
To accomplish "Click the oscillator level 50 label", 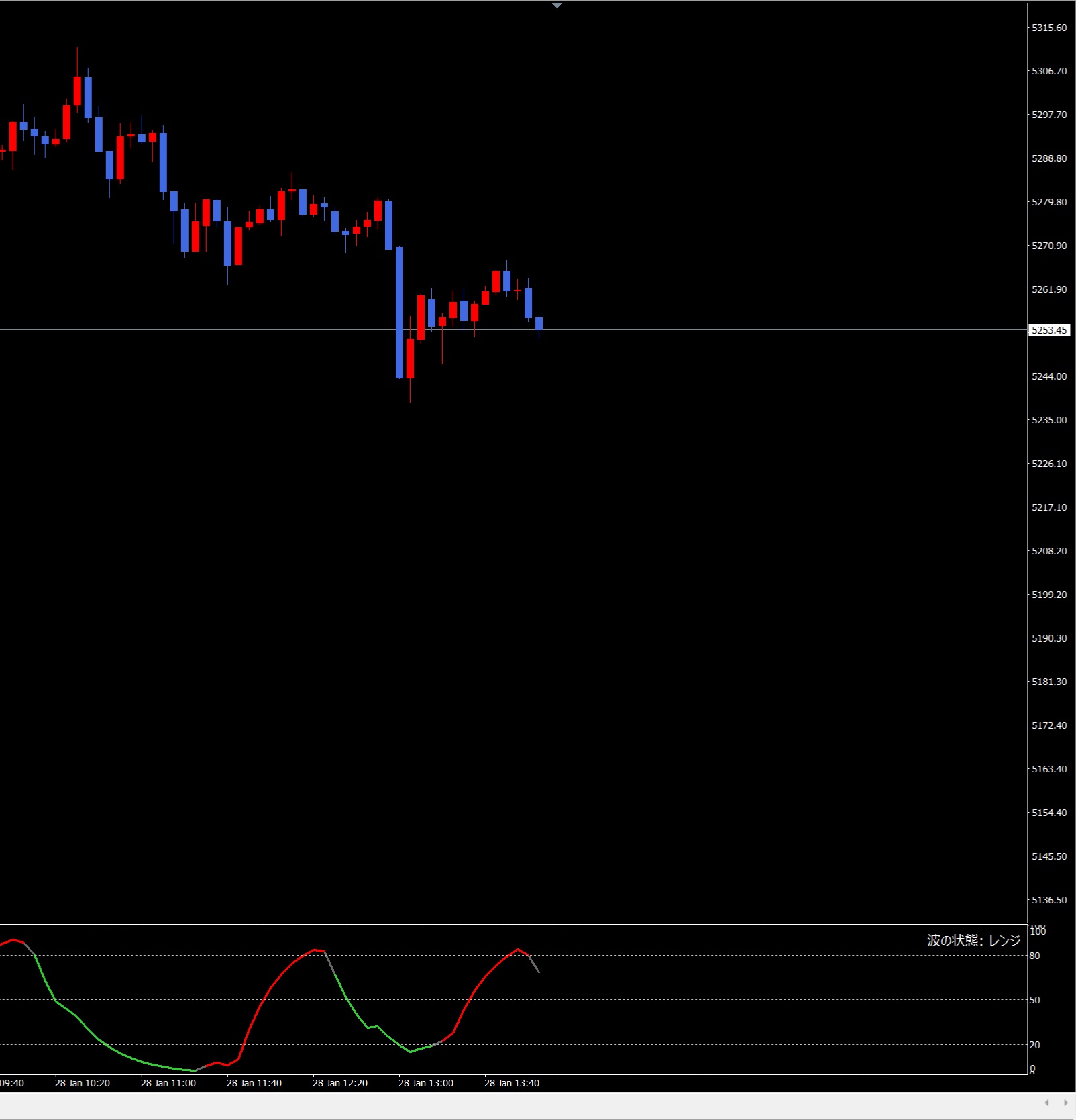I will pos(1035,1000).
